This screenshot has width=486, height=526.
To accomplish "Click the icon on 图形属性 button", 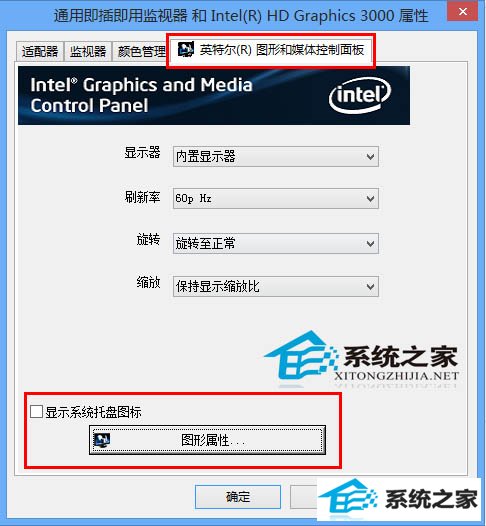I will (102, 440).
